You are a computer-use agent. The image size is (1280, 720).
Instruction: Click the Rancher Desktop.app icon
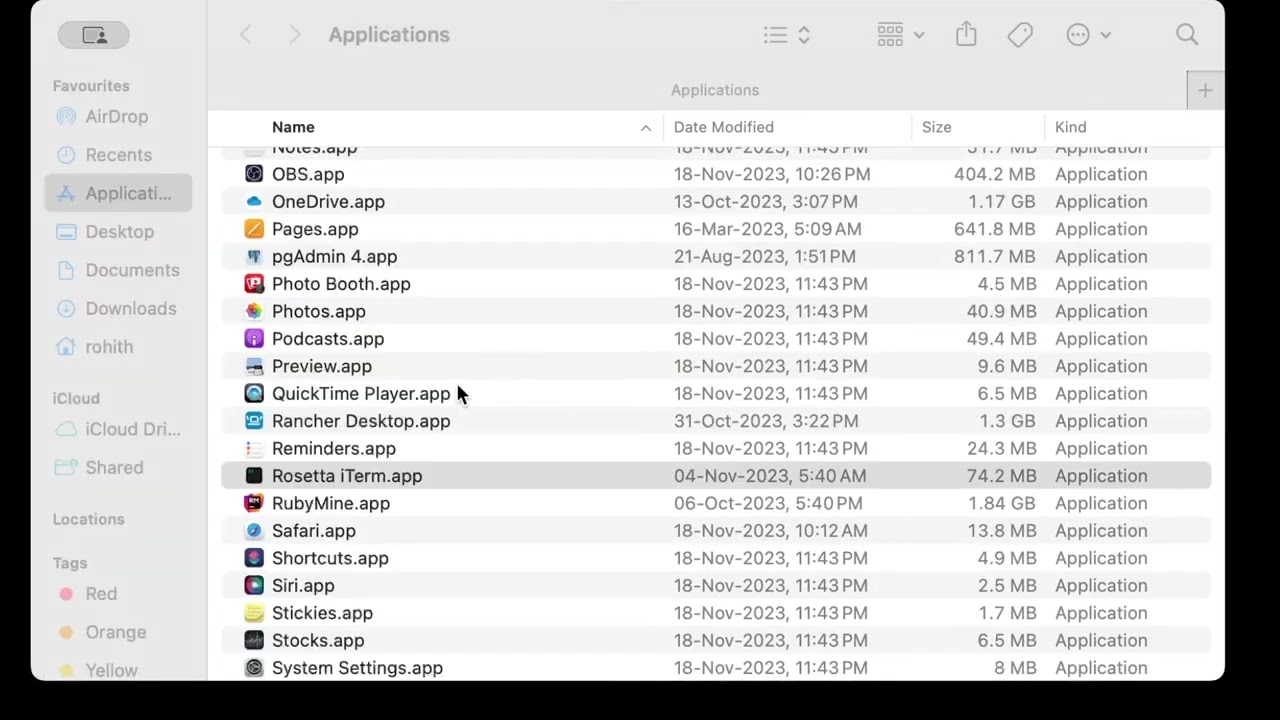(254, 421)
